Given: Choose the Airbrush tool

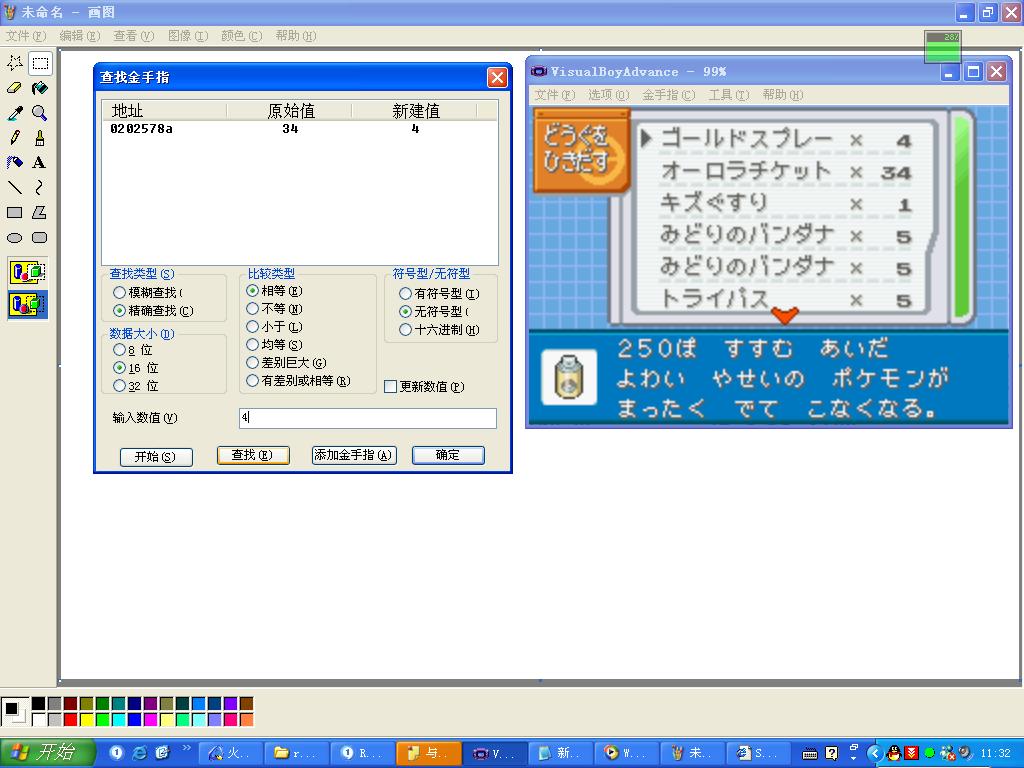Looking at the screenshot, I should coord(15,163).
